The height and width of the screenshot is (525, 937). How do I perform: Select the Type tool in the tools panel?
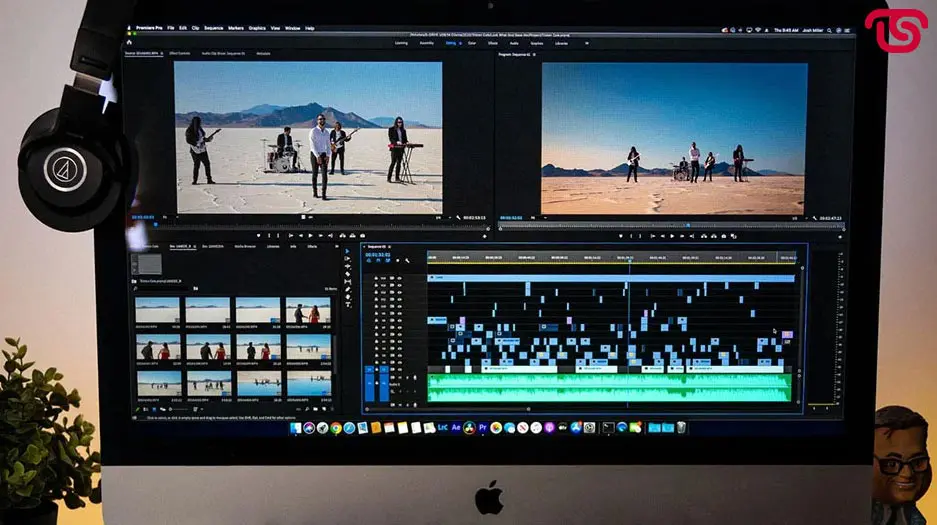pyautogui.click(x=347, y=305)
